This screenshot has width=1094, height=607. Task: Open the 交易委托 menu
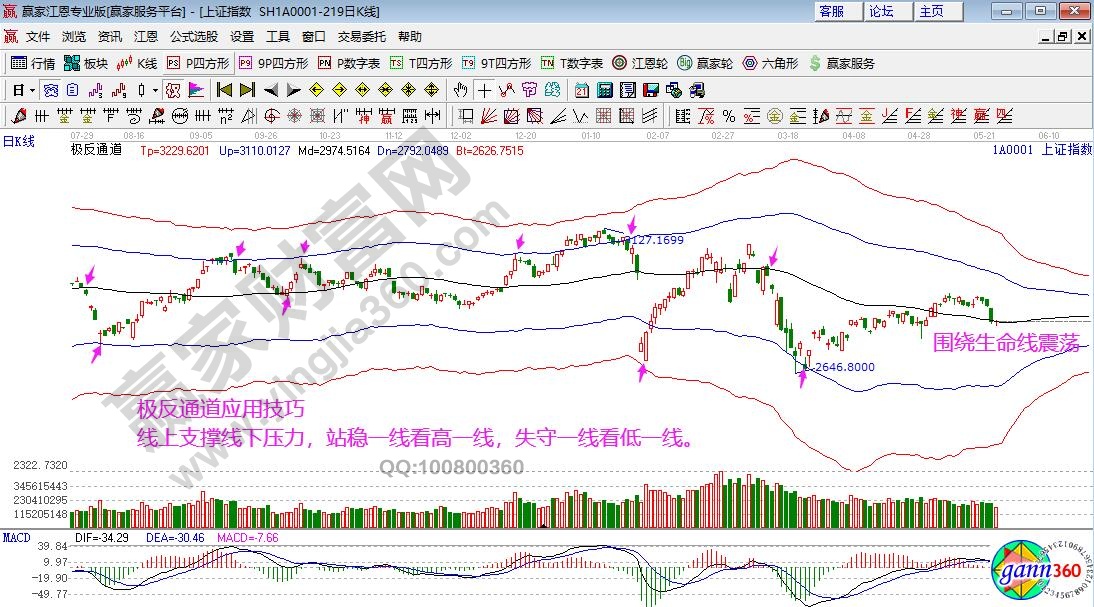click(x=361, y=37)
